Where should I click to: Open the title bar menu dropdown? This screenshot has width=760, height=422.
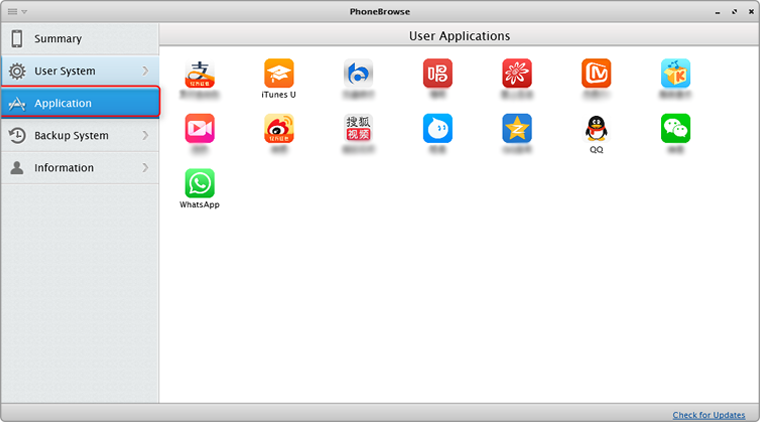[17, 11]
